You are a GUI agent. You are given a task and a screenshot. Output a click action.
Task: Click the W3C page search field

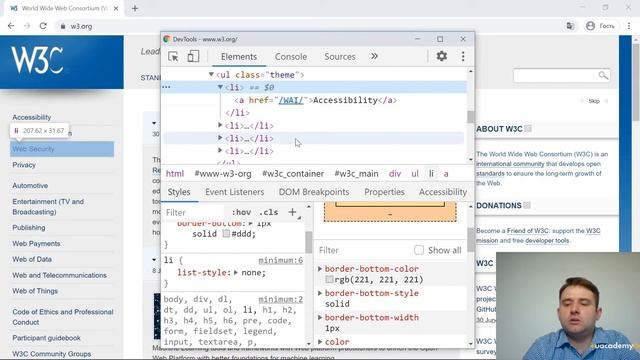556,76
